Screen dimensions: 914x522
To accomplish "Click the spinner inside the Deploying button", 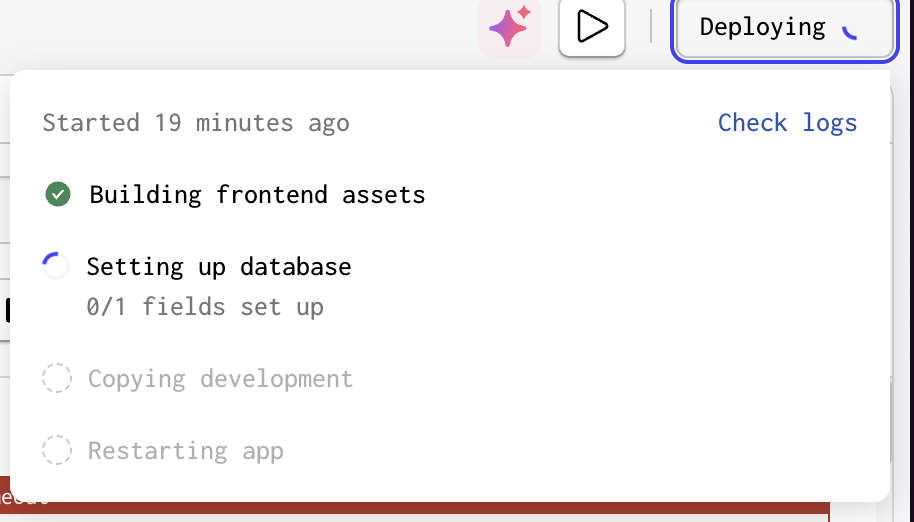I will pos(850,29).
